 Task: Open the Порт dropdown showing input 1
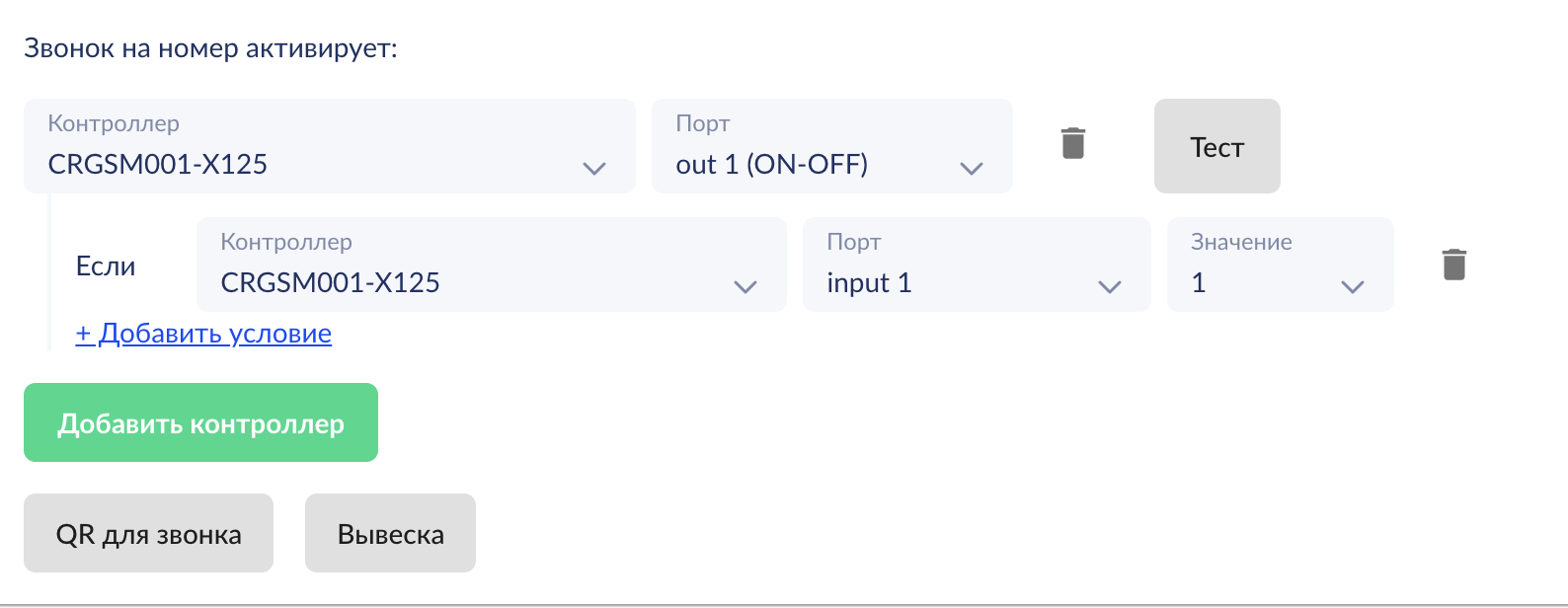977,265
